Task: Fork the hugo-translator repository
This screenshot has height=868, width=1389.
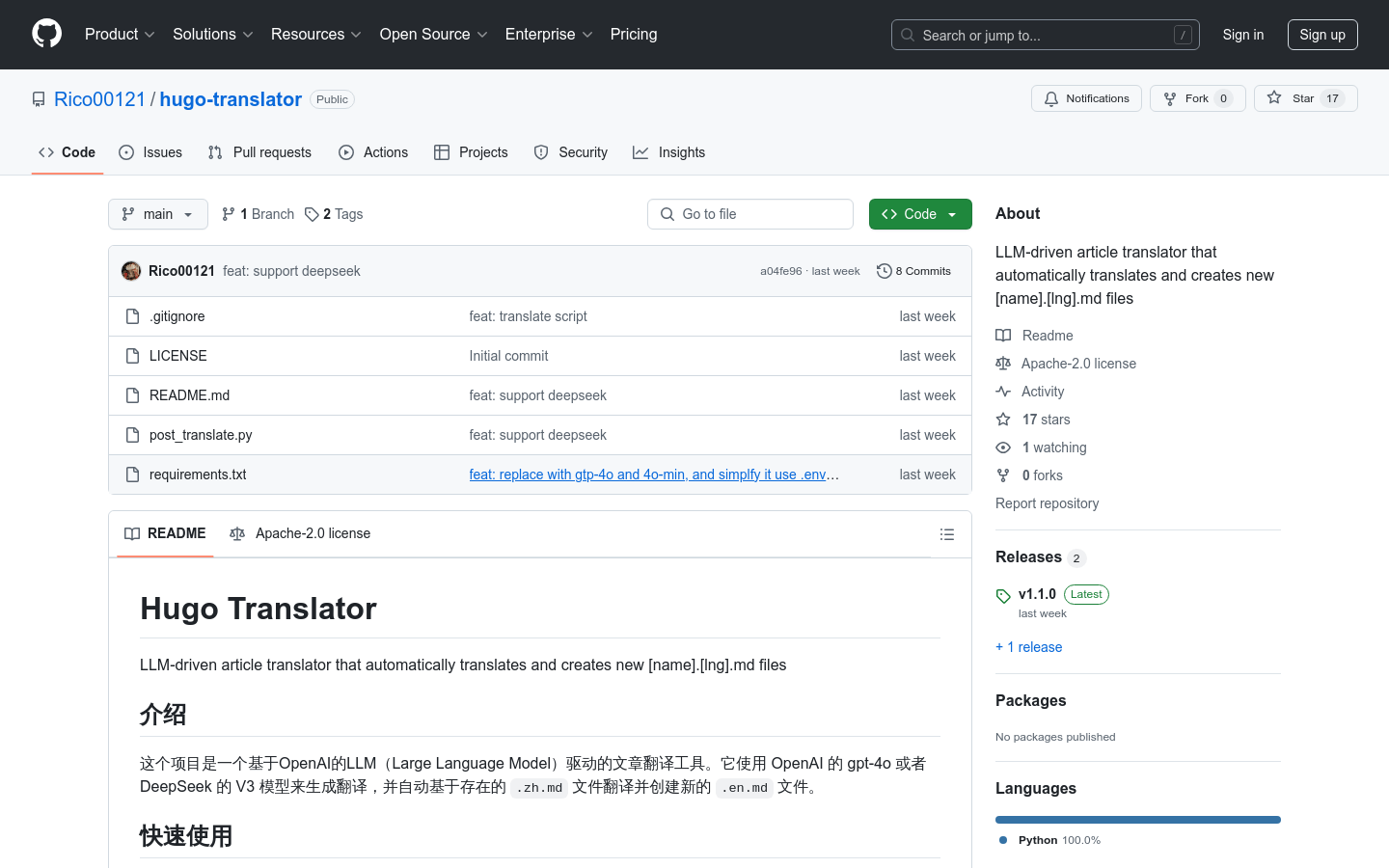Action: point(1197,98)
